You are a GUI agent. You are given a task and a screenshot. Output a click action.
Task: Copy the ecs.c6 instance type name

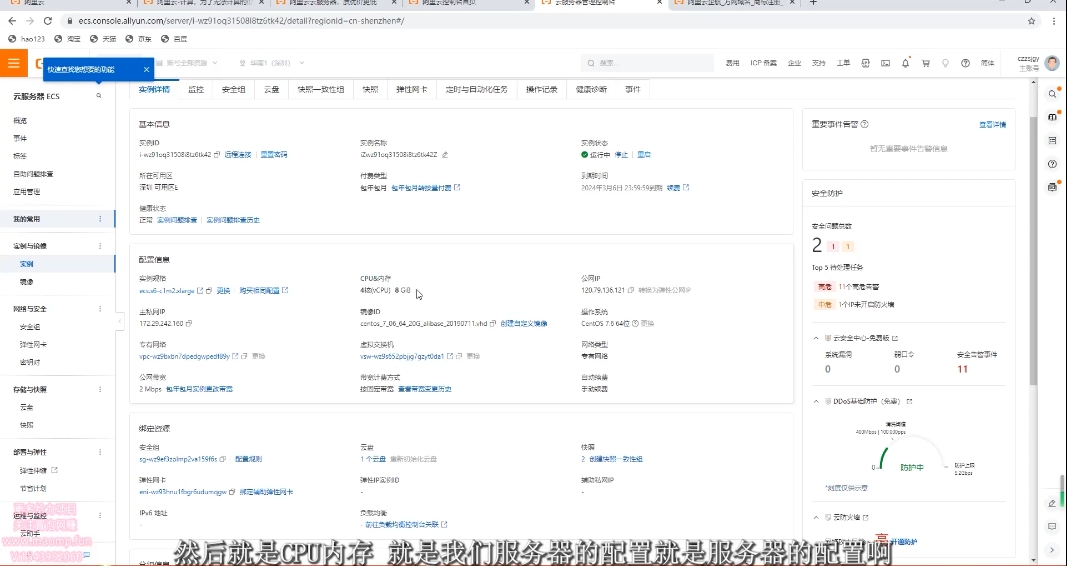click(209, 290)
